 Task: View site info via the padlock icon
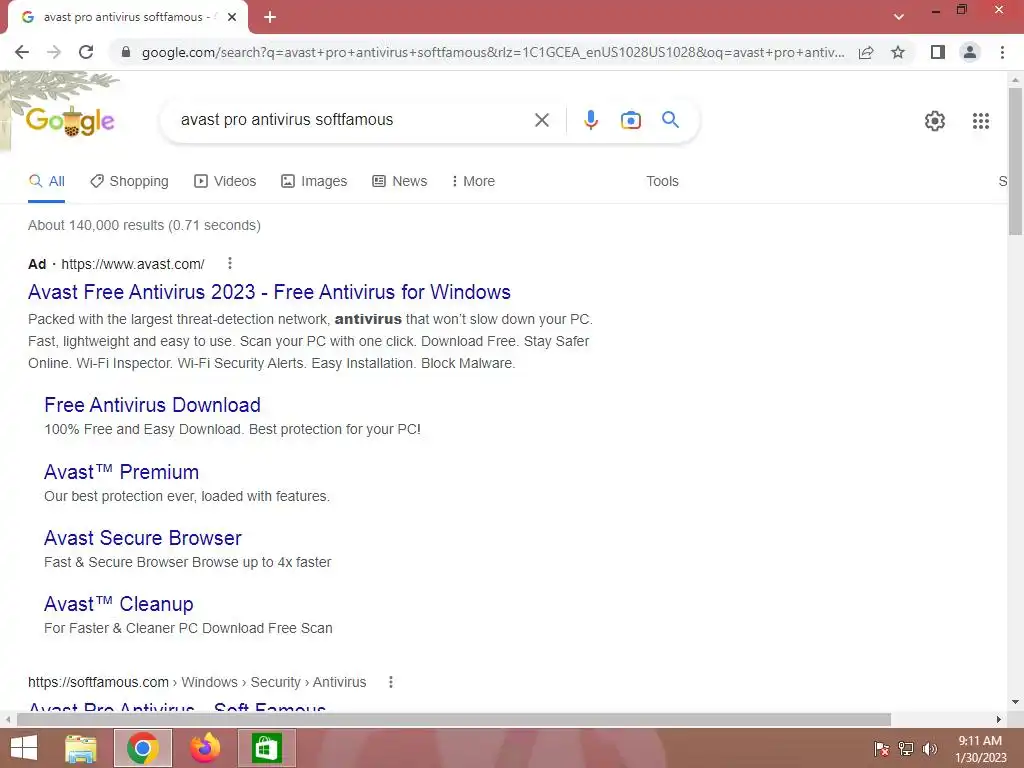(x=126, y=52)
